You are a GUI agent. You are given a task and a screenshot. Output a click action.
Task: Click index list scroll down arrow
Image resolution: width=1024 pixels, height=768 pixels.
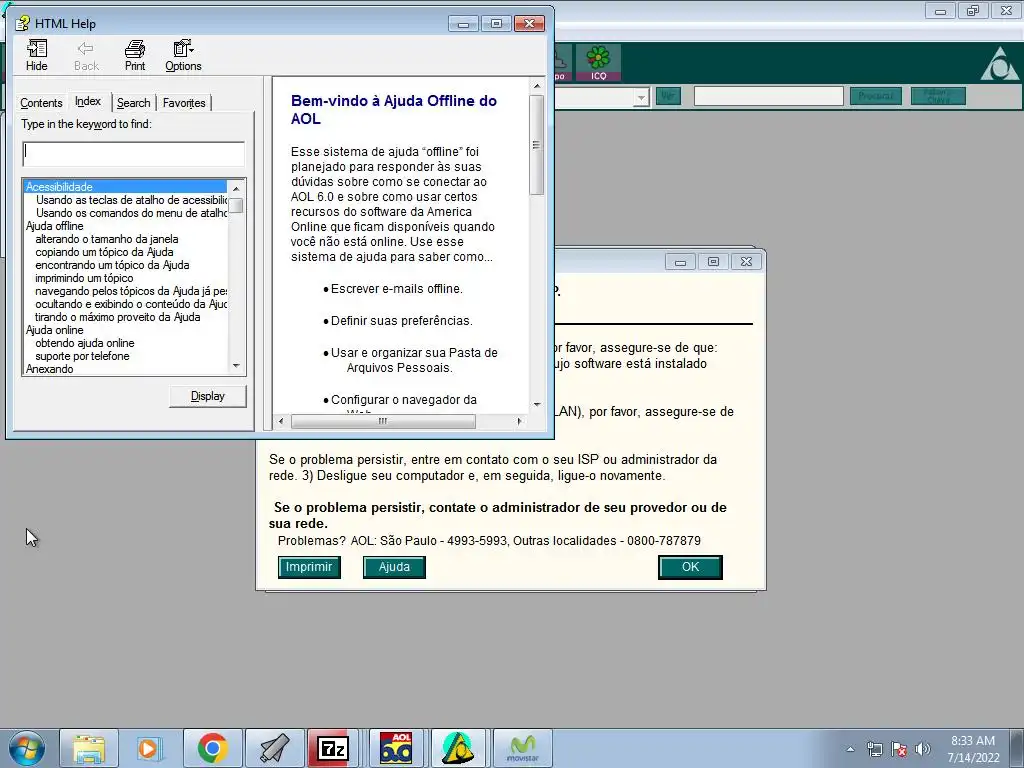pyautogui.click(x=236, y=366)
